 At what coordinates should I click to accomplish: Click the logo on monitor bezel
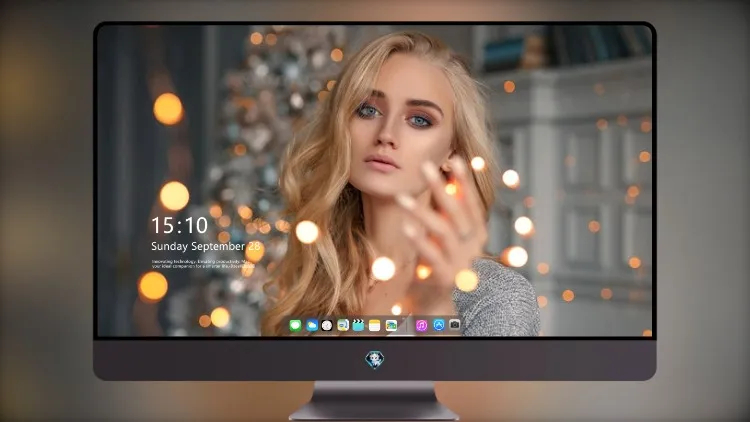(x=375, y=359)
